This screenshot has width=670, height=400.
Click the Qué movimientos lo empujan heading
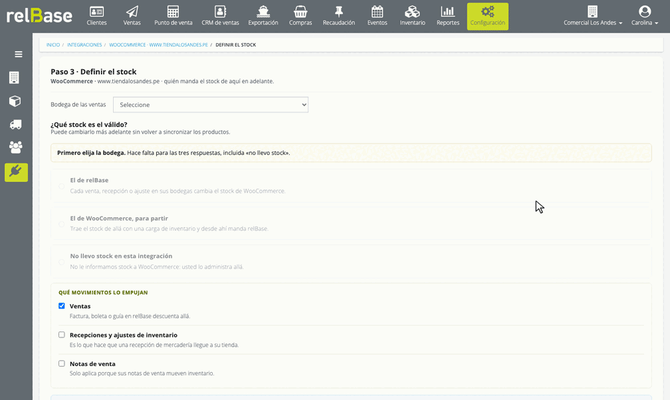tap(103, 293)
